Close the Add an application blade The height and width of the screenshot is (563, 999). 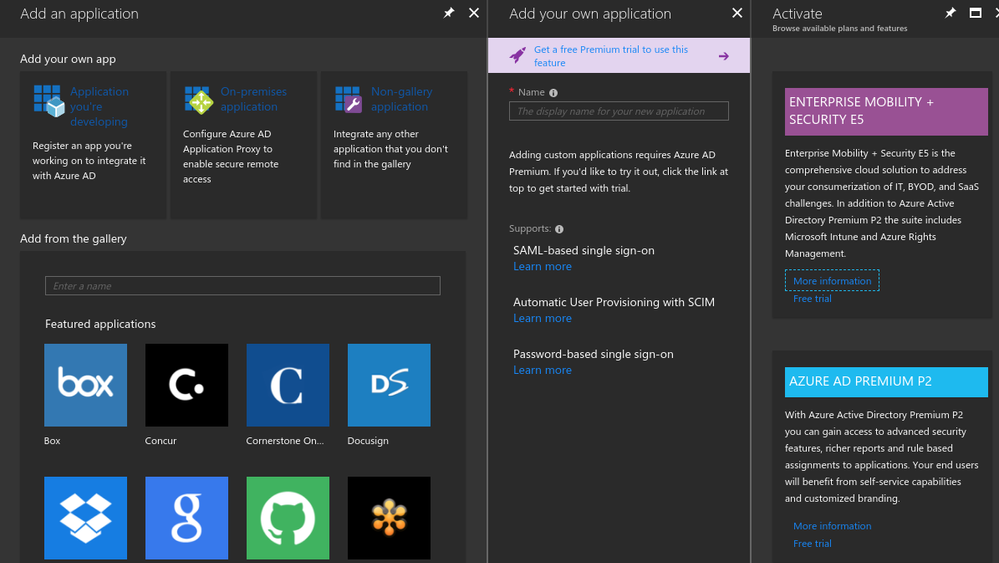pyautogui.click(x=474, y=13)
